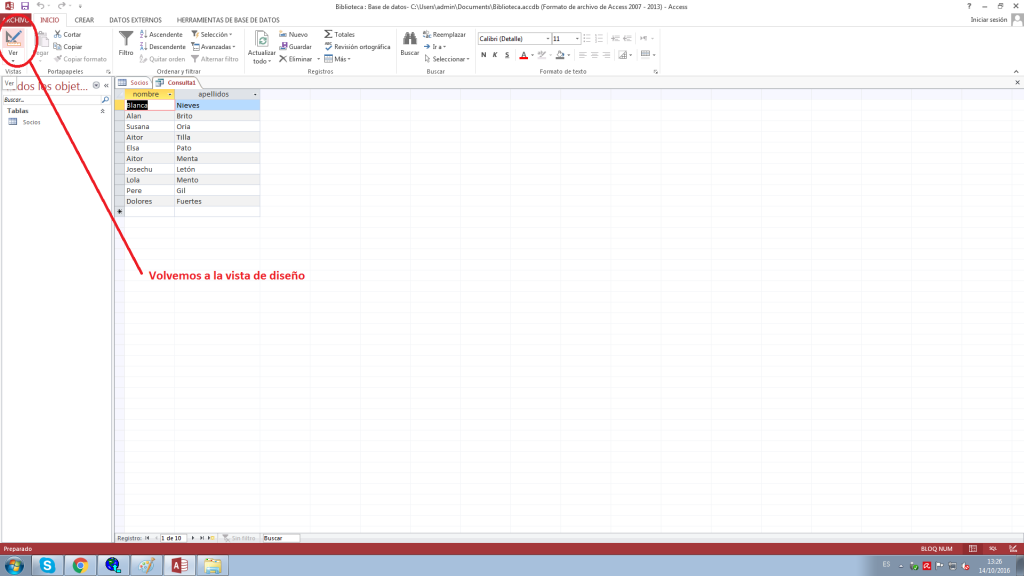Run Revisión ortográfica spell check
This screenshot has height=576, width=1024.
[x=355, y=46]
